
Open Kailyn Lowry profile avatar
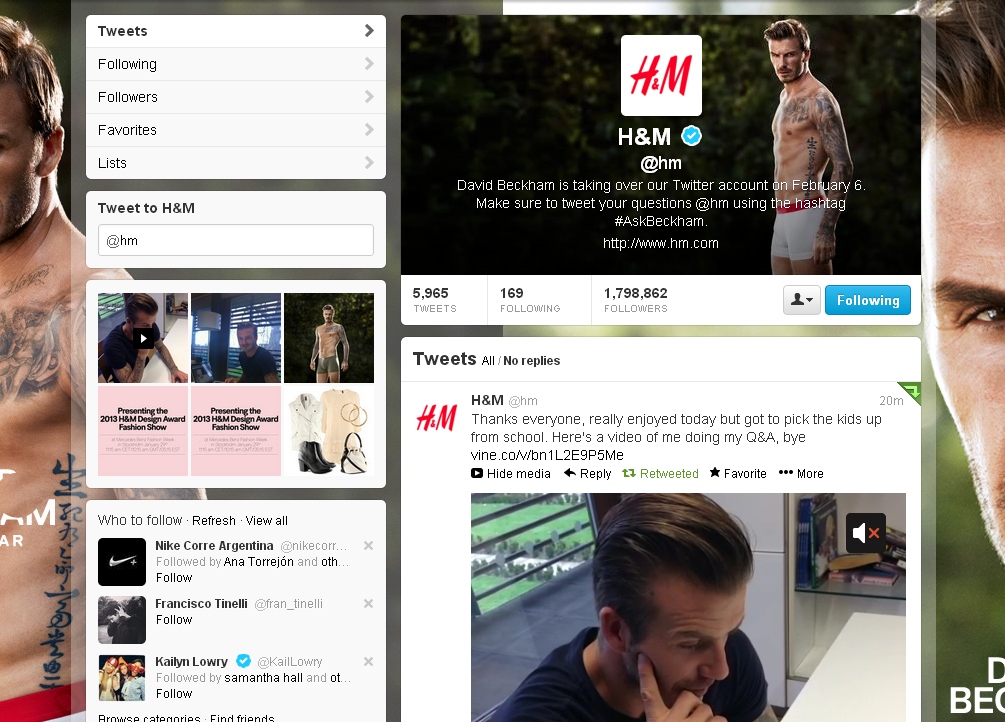tap(122, 678)
